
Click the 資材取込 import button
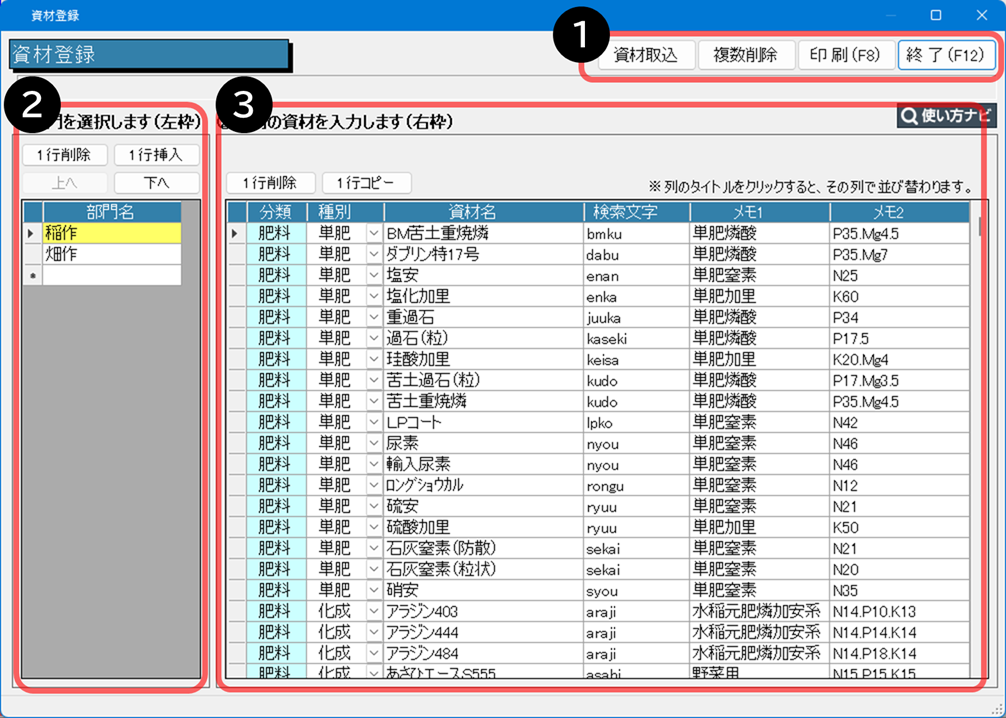[645, 55]
